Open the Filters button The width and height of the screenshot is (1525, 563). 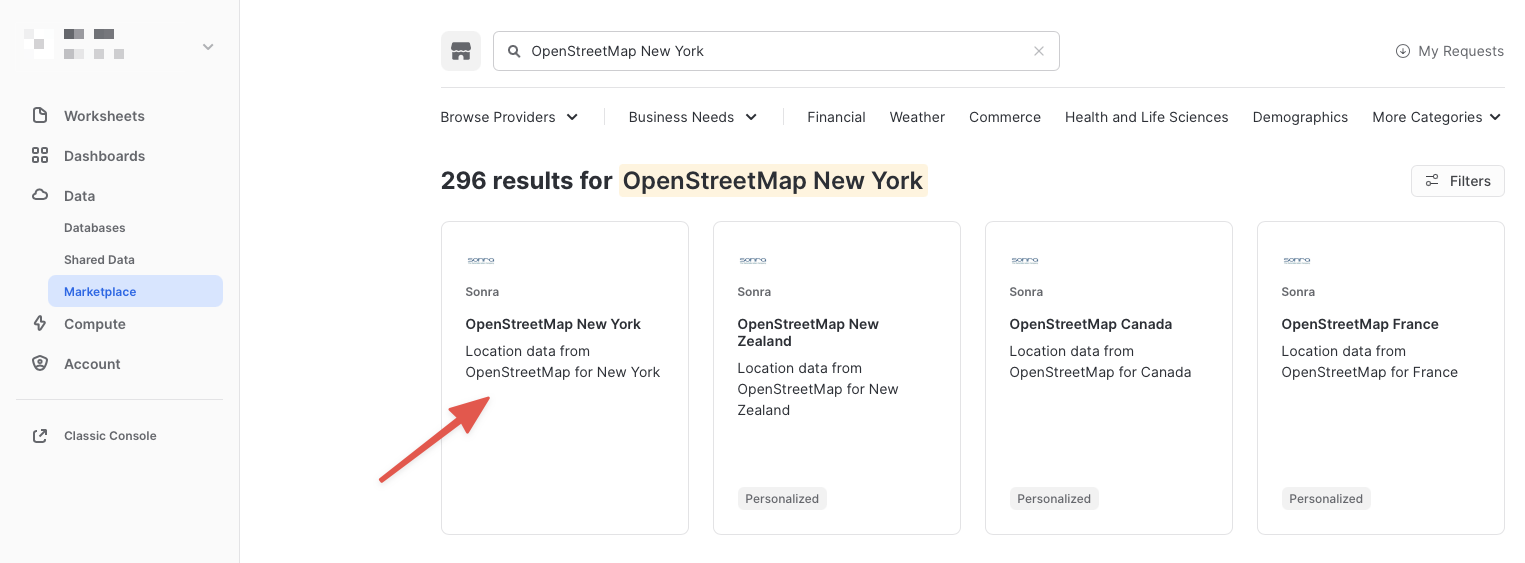(1457, 181)
